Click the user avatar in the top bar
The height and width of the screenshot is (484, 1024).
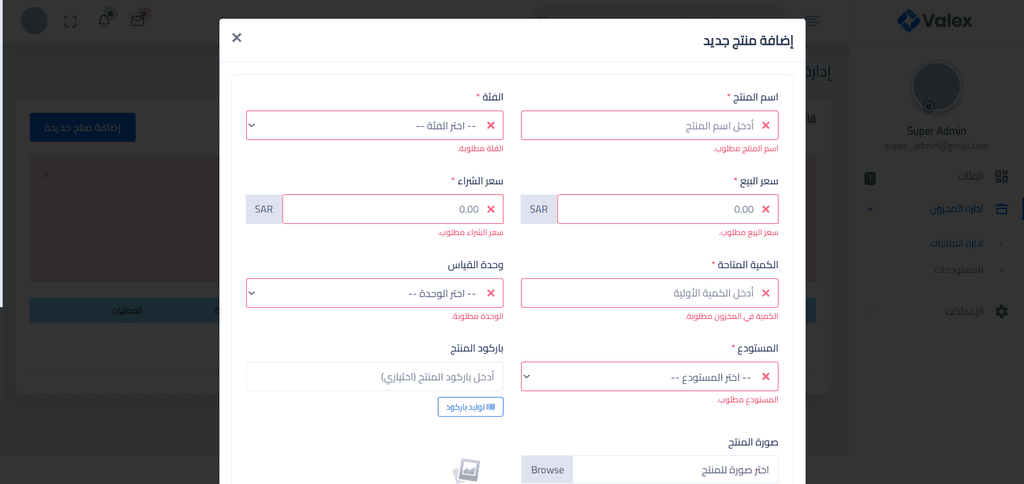click(x=34, y=20)
